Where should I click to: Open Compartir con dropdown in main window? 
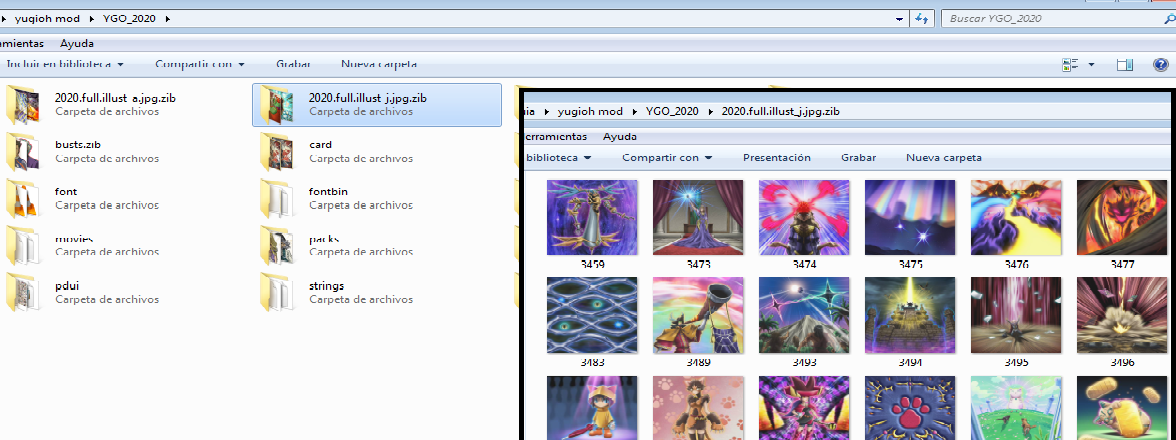pyautogui.click(x=200, y=64)
